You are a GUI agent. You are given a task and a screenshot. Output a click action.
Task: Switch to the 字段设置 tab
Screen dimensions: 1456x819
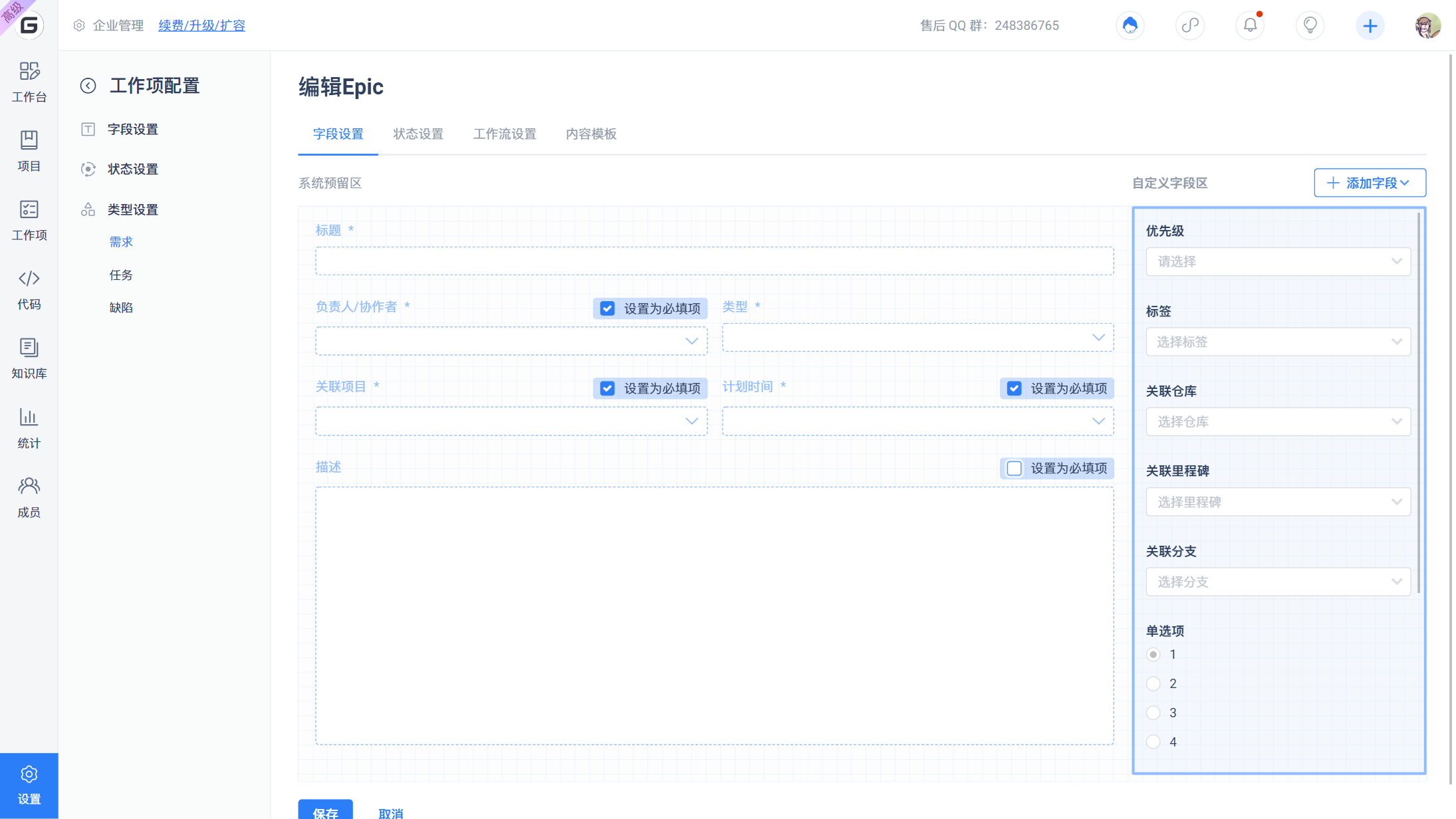pos(338,134)
